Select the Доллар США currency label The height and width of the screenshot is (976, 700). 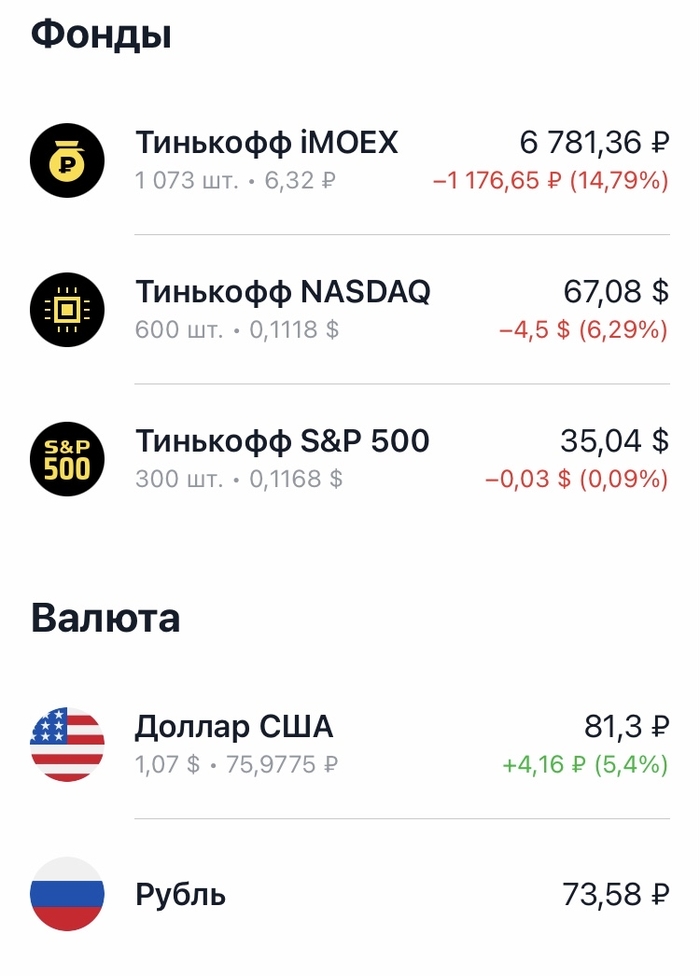pos(234,727)
